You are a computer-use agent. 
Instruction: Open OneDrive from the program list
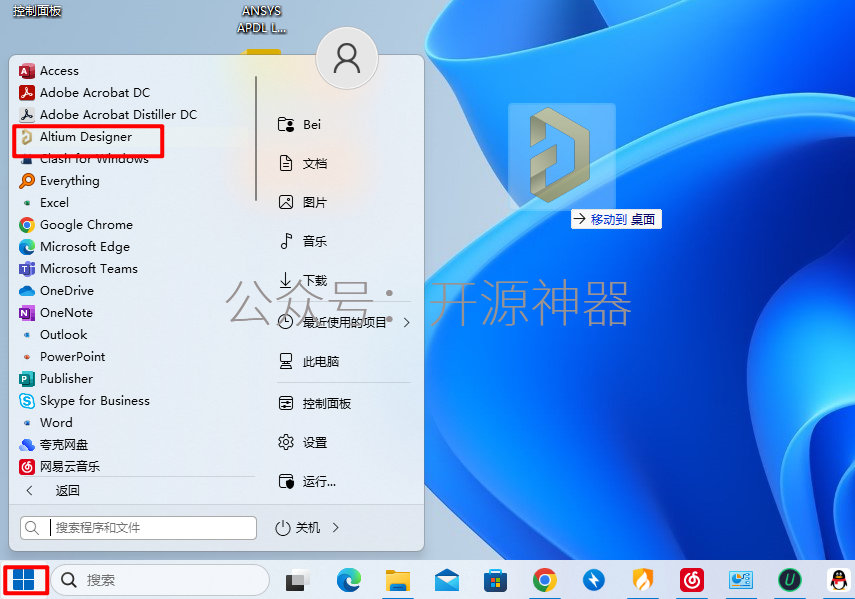point(57,291)
